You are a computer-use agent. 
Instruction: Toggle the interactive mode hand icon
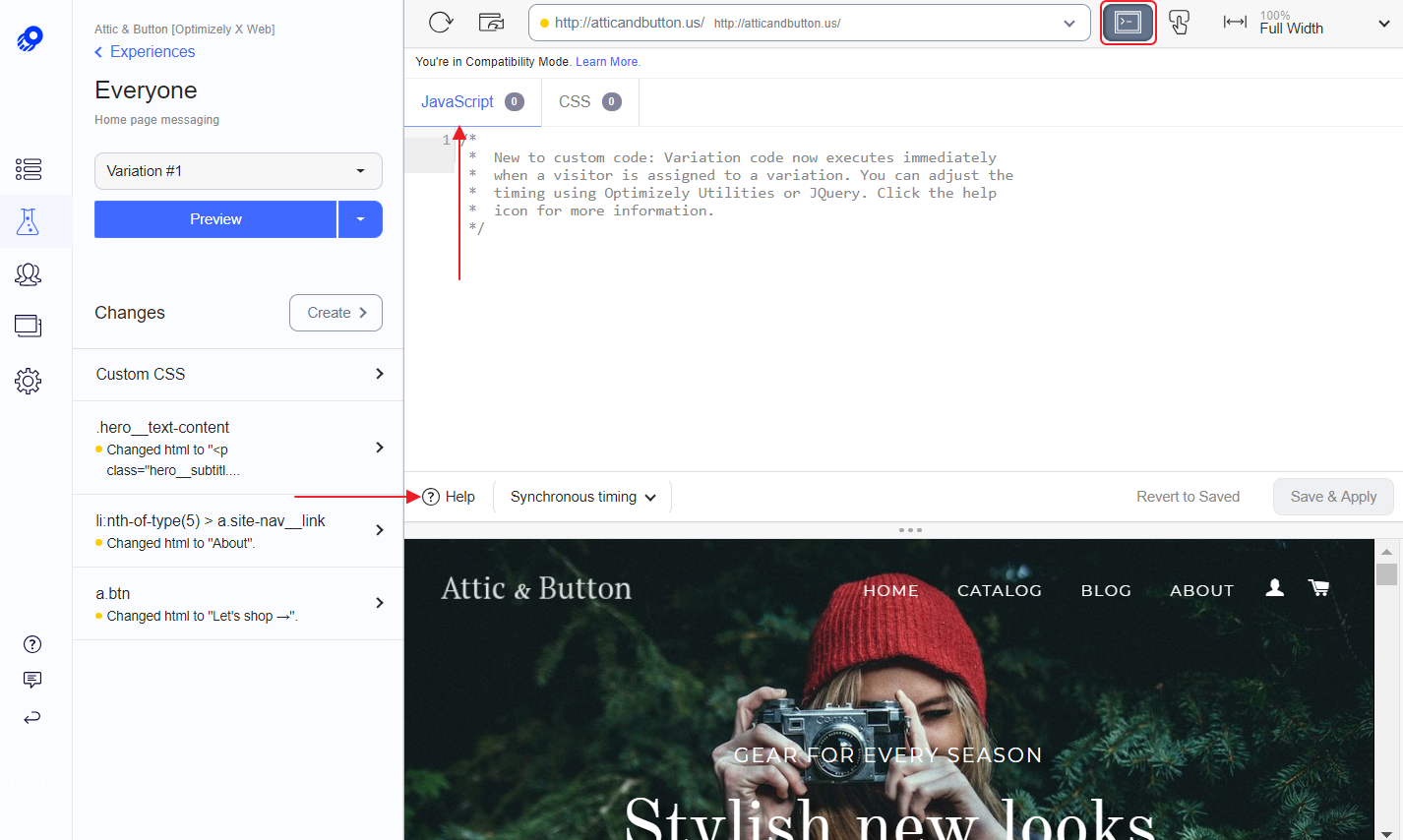click(x=1180, y=22)
